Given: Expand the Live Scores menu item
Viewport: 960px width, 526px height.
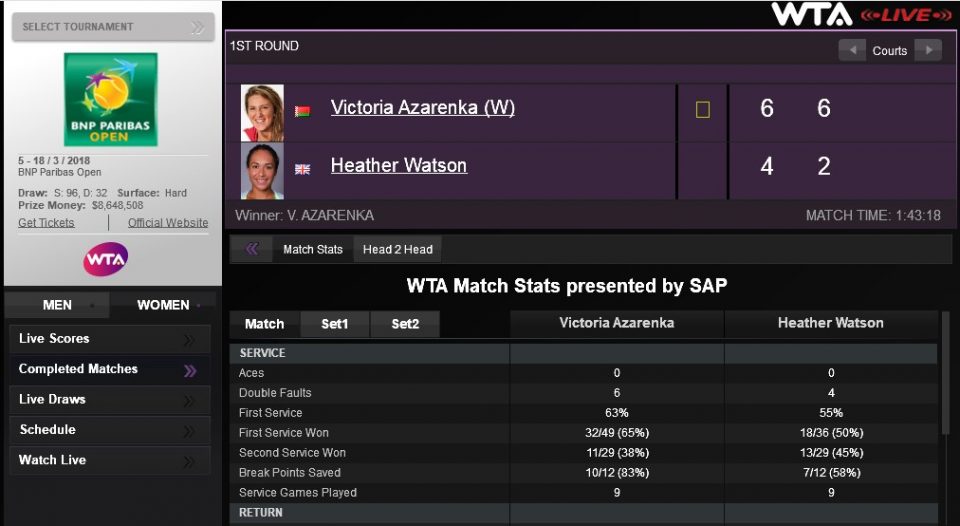Looking at the screenshot, I should (x=109, y=339).
